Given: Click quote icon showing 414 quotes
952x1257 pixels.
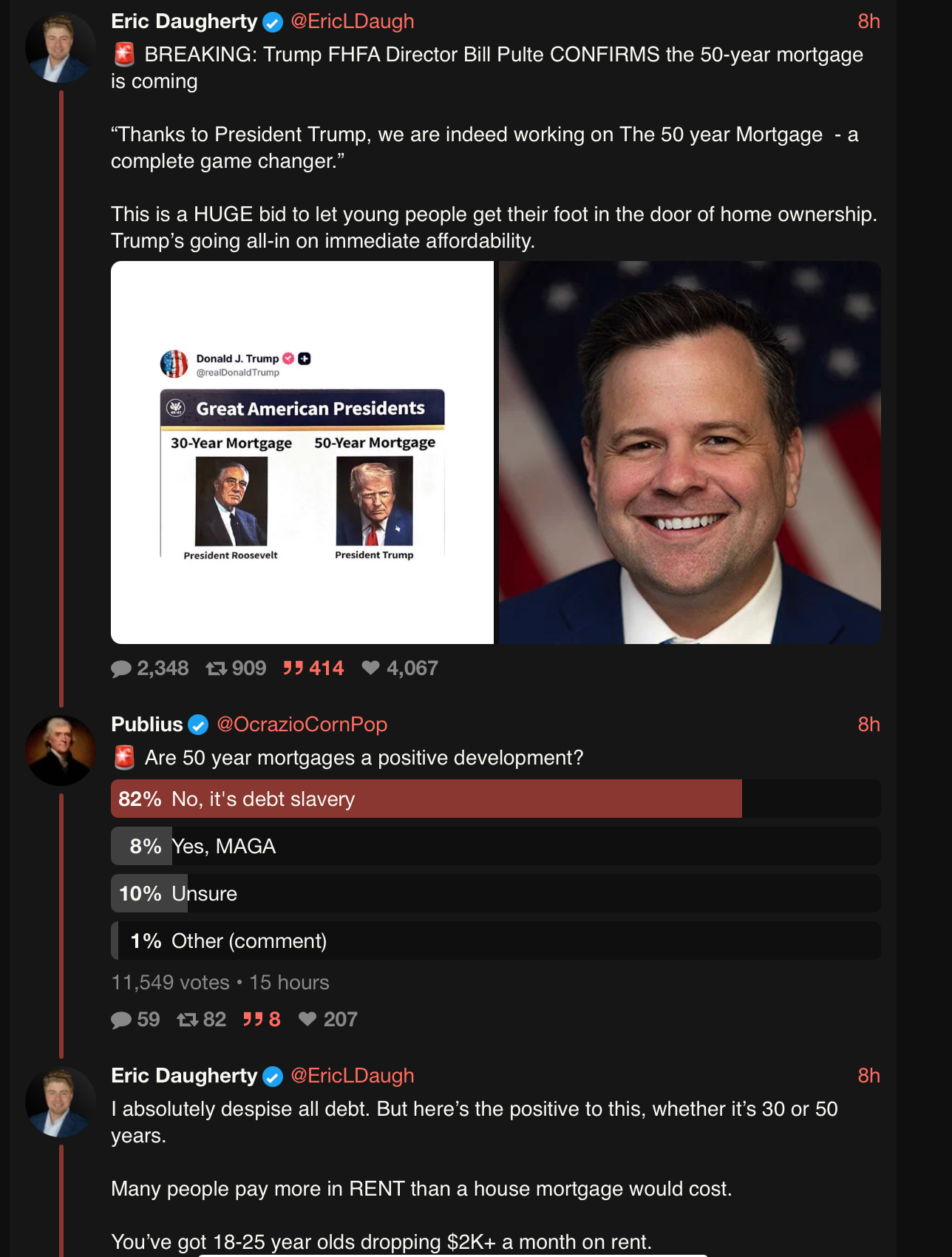Looking at the screenshot, I should tap(293, 668).
